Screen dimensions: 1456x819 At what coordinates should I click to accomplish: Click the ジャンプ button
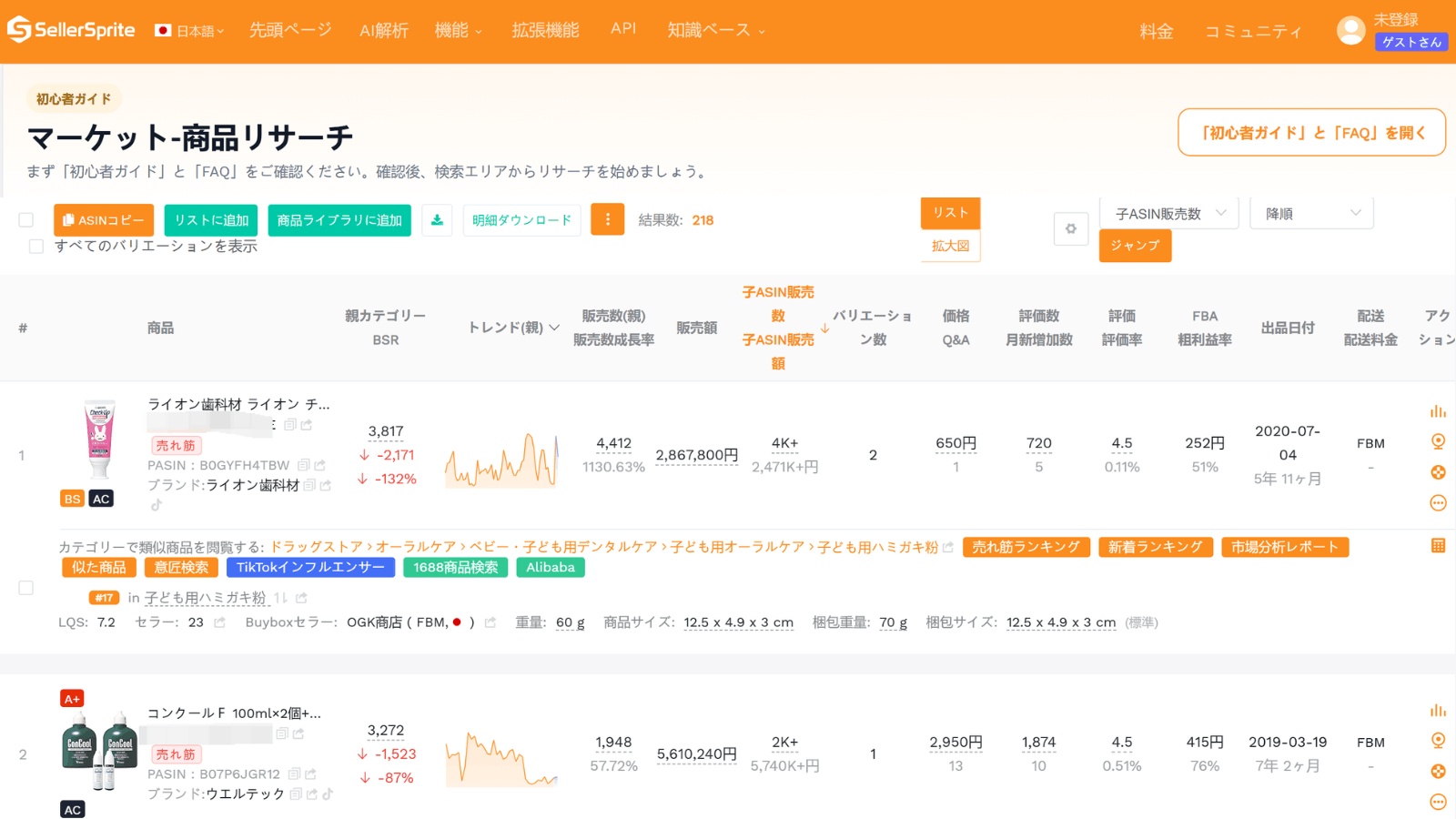[1135, 246]
